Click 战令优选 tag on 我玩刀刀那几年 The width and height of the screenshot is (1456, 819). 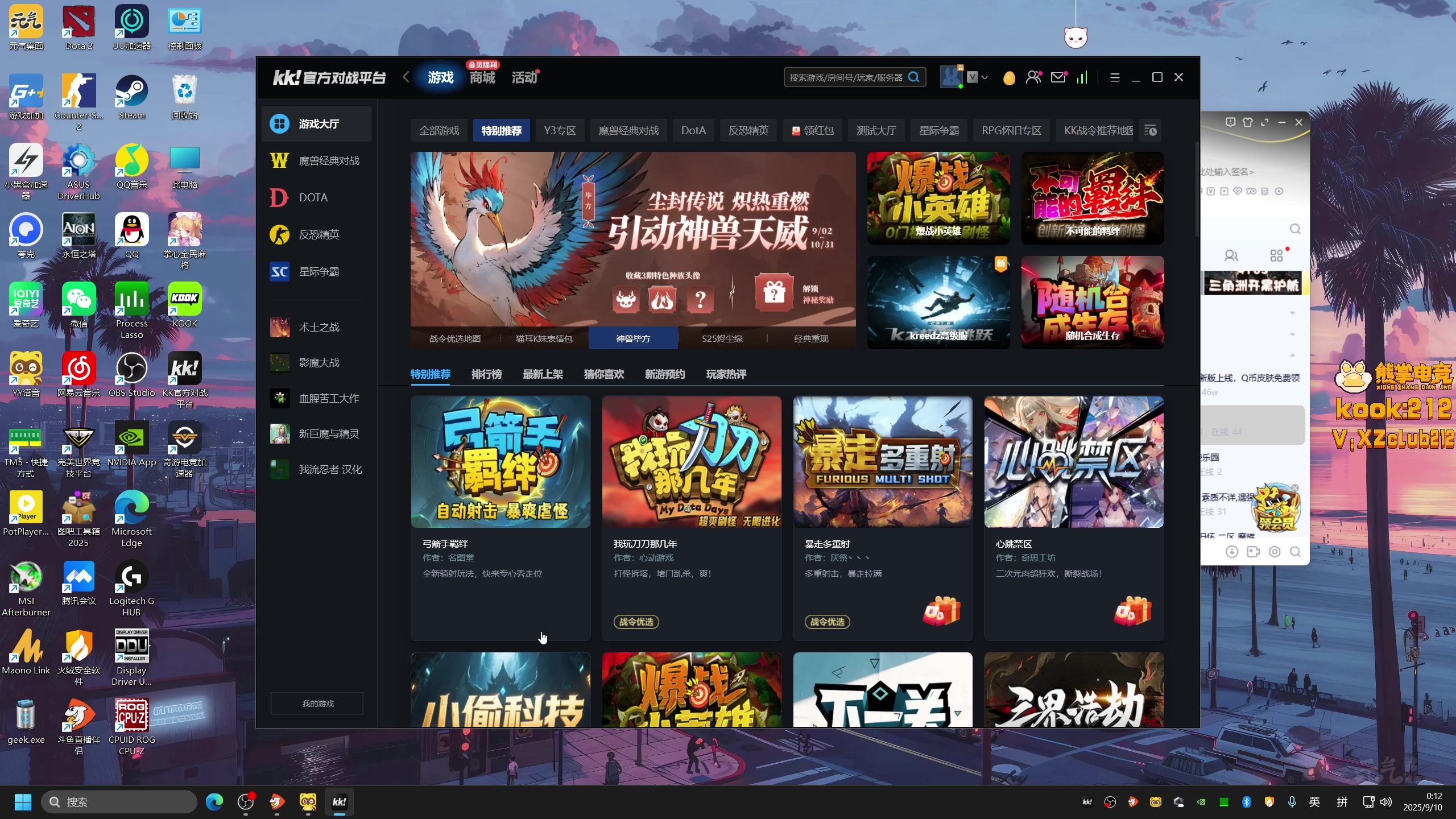click(x=636, y=622)
